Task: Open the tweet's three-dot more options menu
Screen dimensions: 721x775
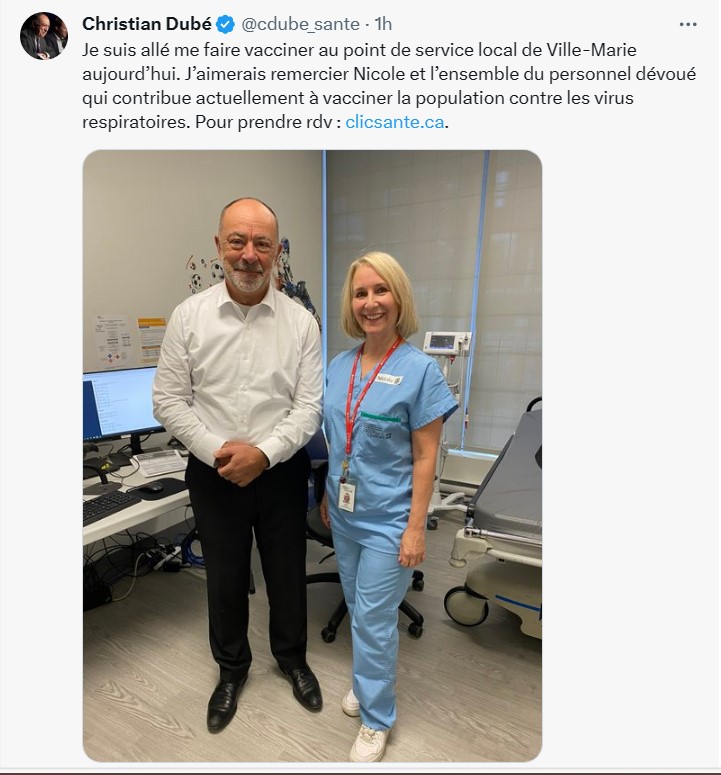Action: (687, 24)
